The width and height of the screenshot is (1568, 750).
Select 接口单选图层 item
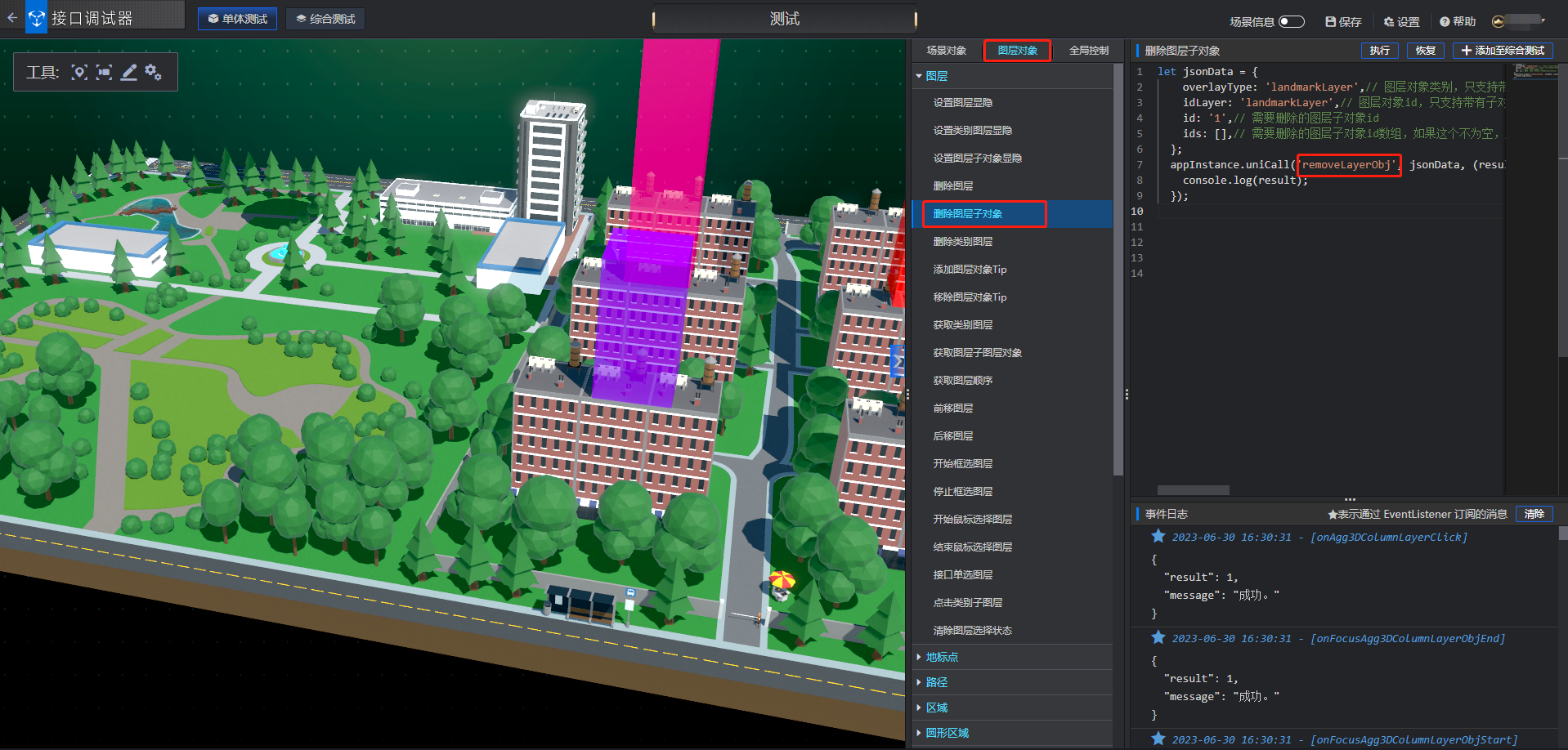[1012, 575]
